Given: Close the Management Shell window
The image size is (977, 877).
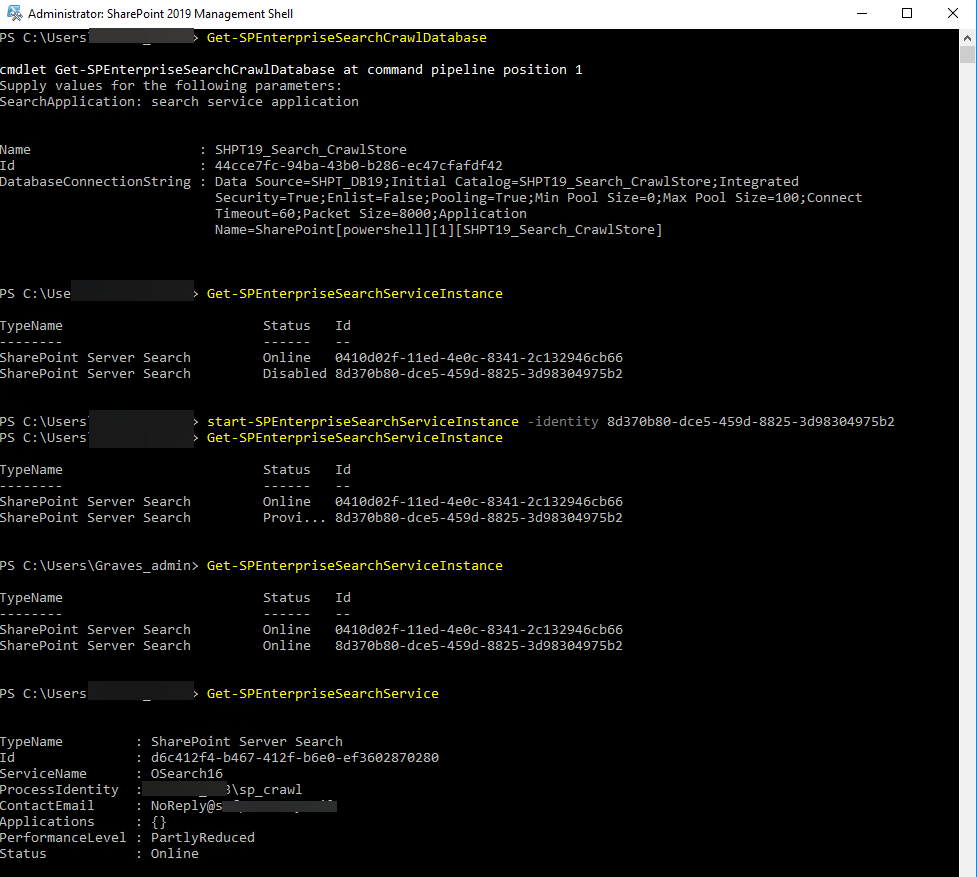Looking at the screenshot, I should point(953,13).
